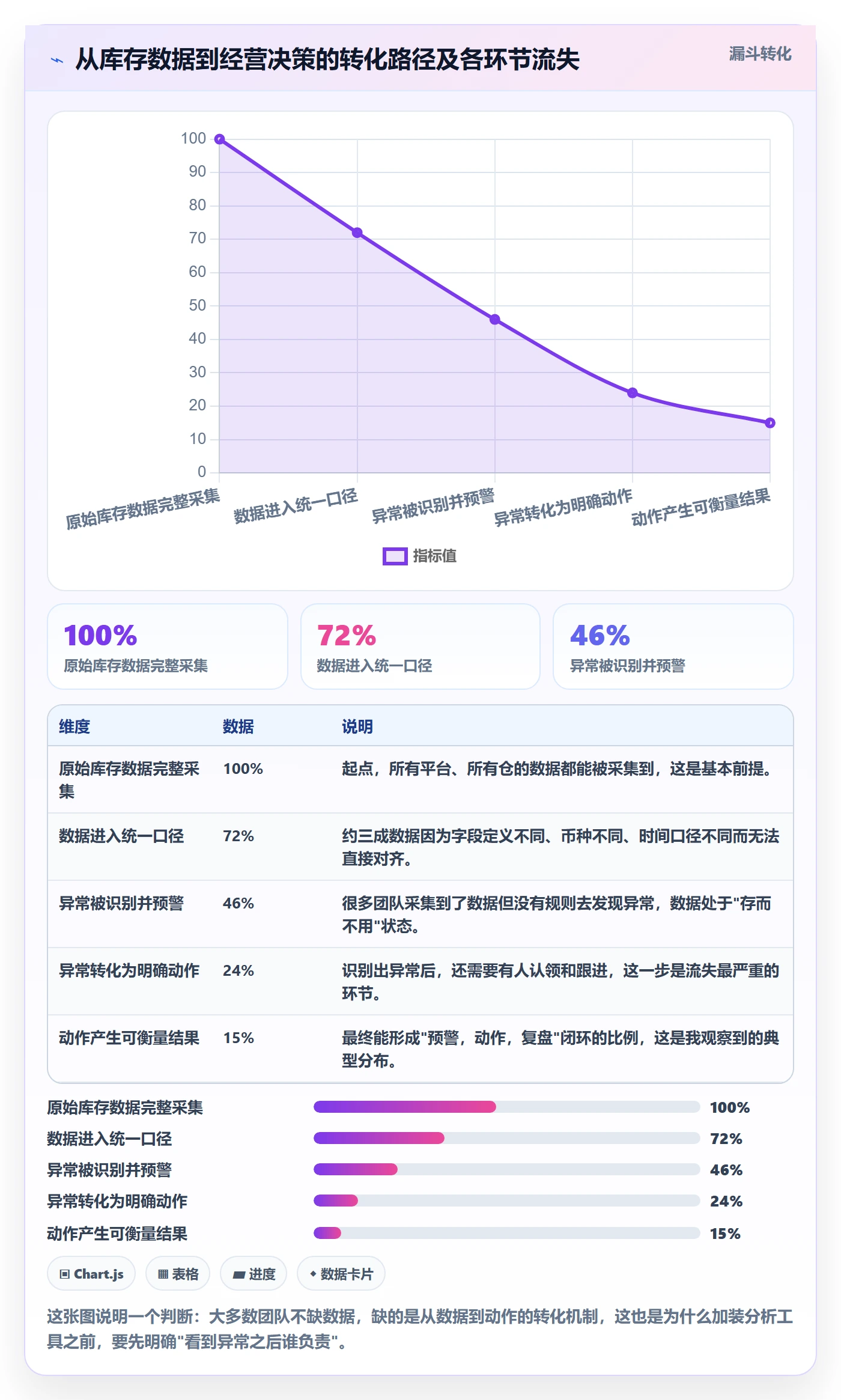The image size is (841, 1400).
Task: Click the Chart.js tag's square icon
Action: (x=65, y=1274)
